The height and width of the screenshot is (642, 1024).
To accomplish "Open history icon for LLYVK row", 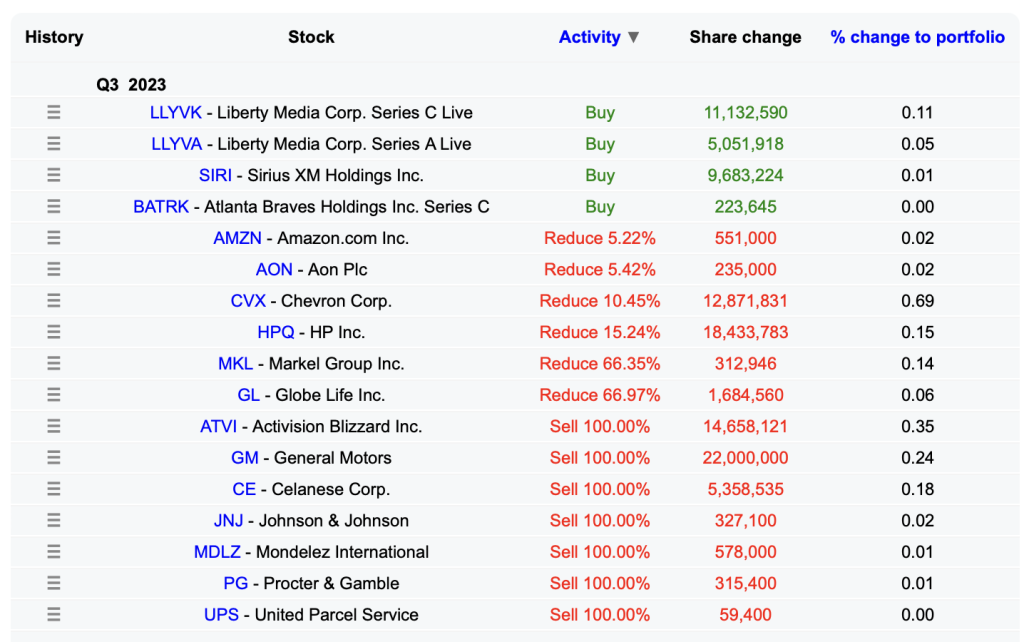I will [x=54, y=113].
